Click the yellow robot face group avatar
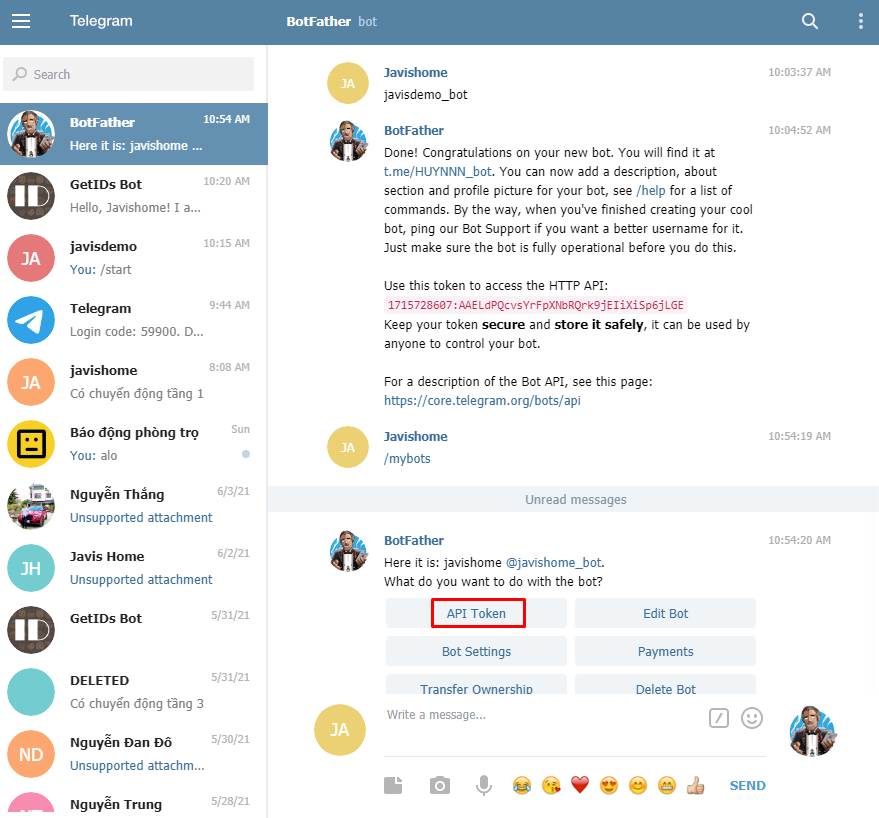879x818 pixels. (x=31, y=444)
